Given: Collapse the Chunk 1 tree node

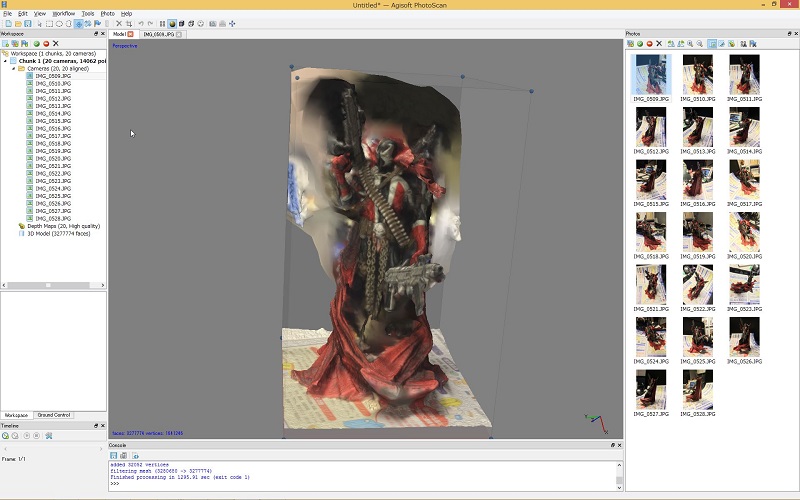Looking at the screenshot, I should [x=6, y=61].
